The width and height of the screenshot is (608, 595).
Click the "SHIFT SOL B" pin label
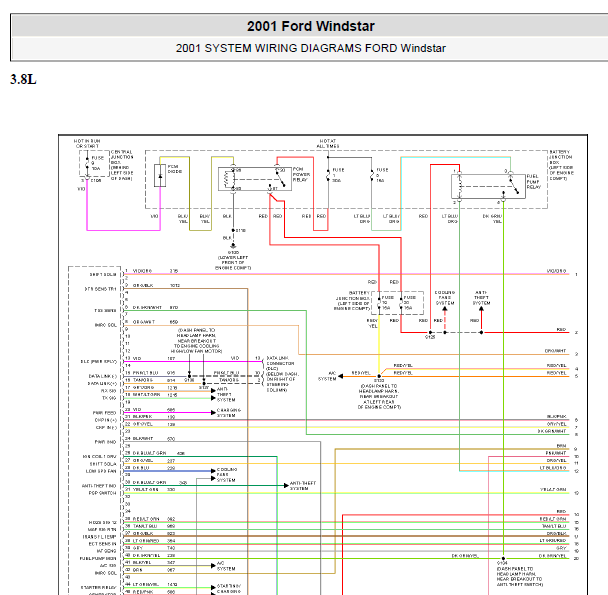click(103, 274)
